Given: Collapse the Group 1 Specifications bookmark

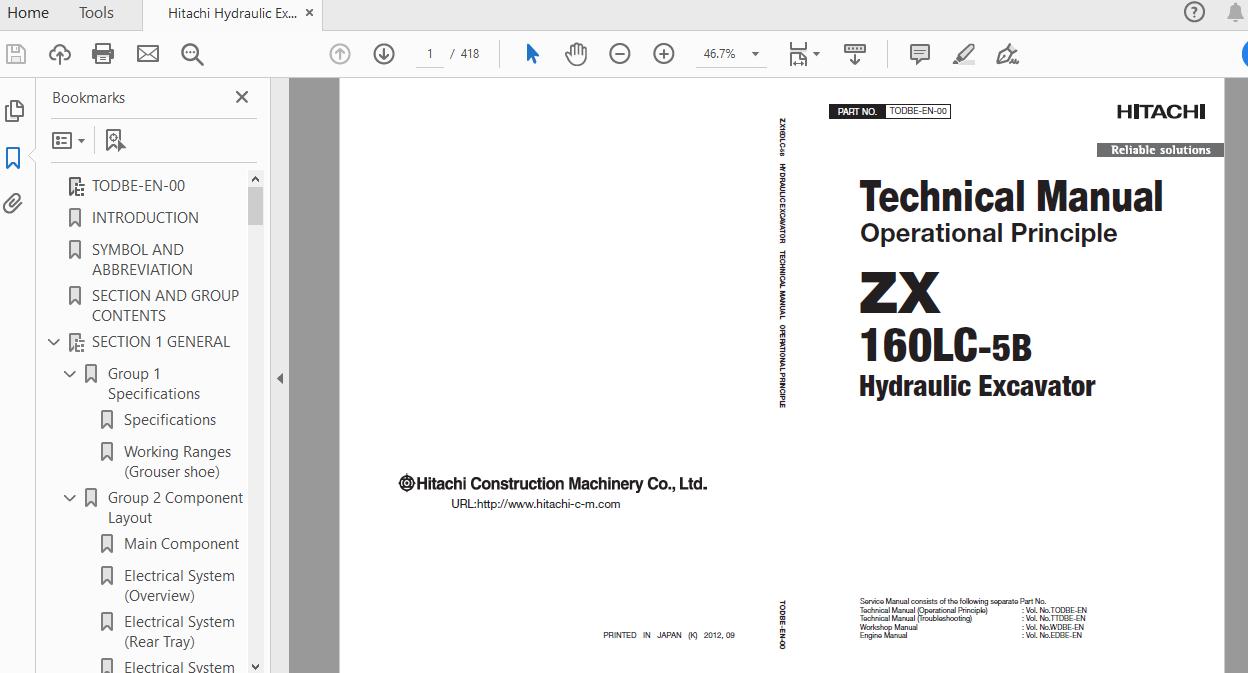Looking at the screenshot, I should point(69,373).
